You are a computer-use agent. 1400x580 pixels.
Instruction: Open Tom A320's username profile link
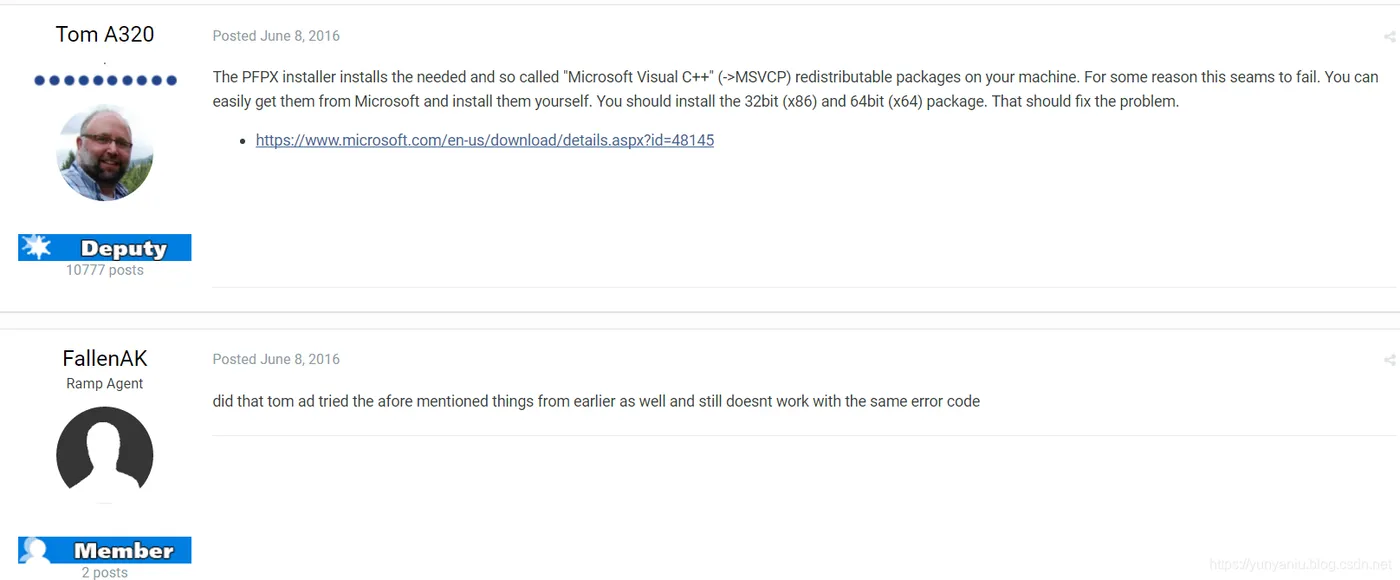[105, 34]
